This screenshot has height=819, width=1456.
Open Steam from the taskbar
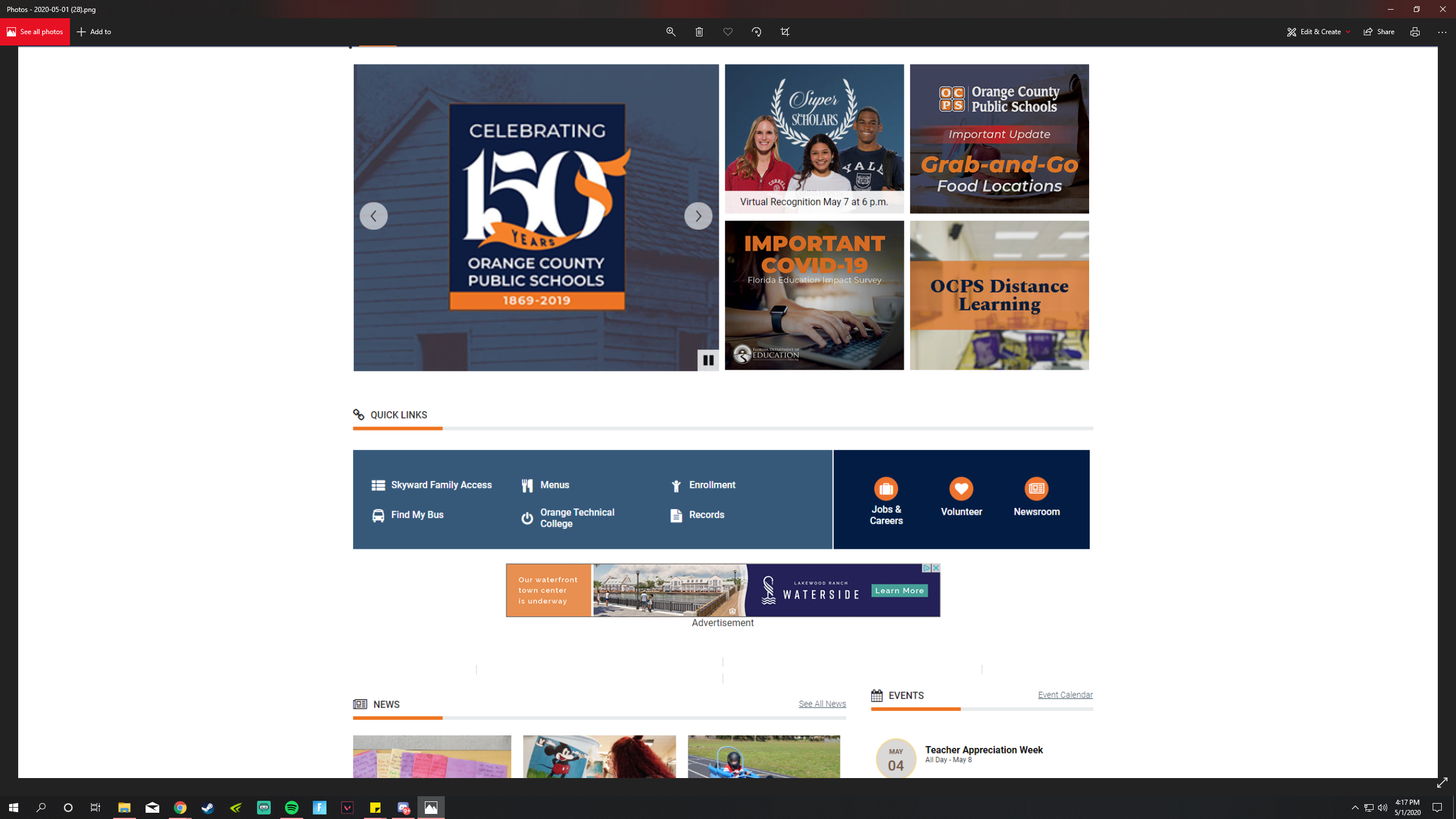tap(208, 808)
